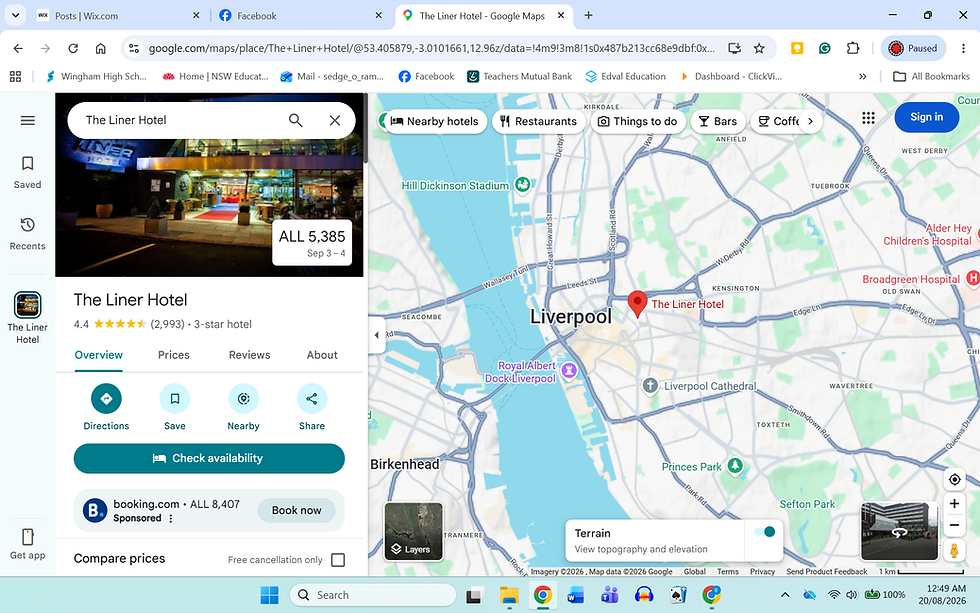Activate the Street View pegman icon
Viewport: 980px width, 613px height.
[x=954, y=551]
